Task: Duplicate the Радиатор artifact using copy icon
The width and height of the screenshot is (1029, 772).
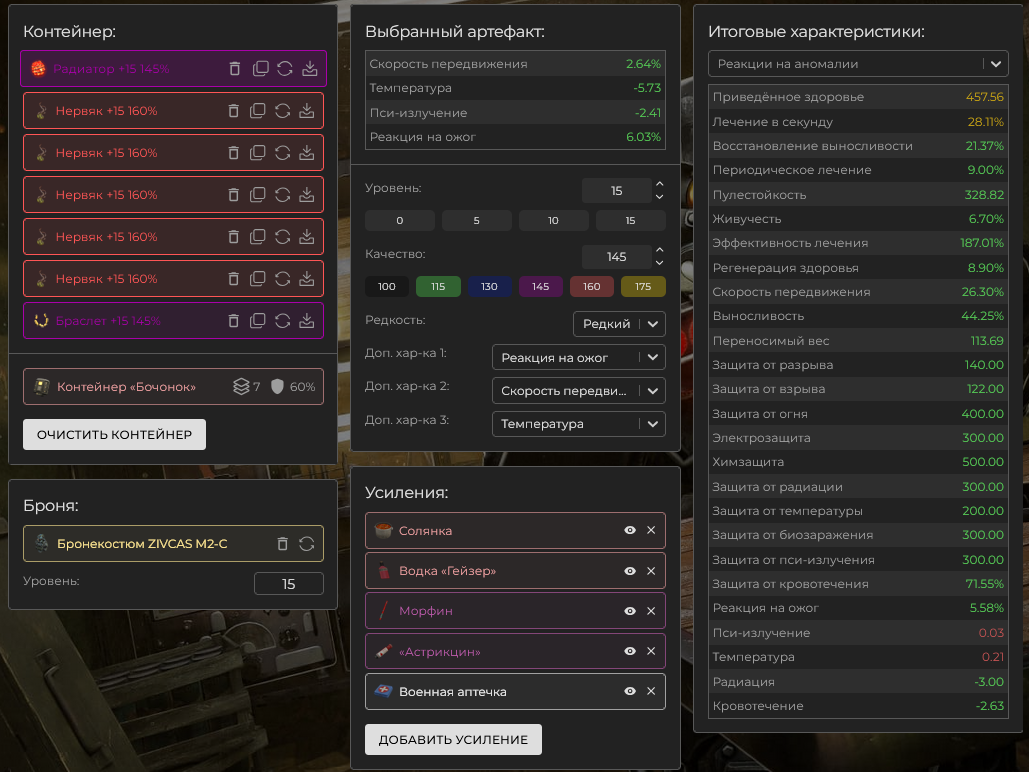Action: click(259, 69)
